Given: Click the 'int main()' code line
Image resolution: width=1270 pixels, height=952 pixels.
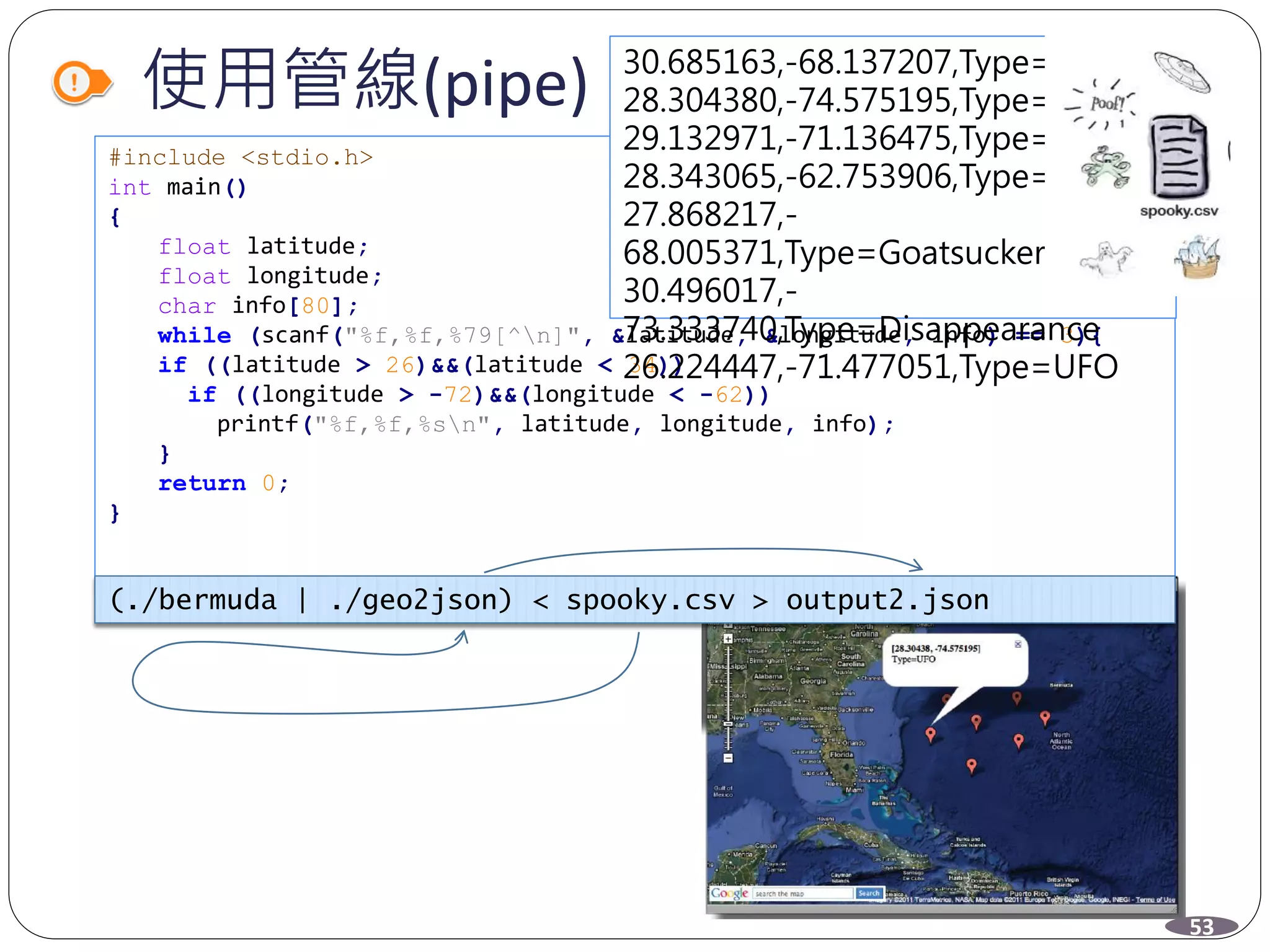Looking at the screenshot, I should click(178, 187).
